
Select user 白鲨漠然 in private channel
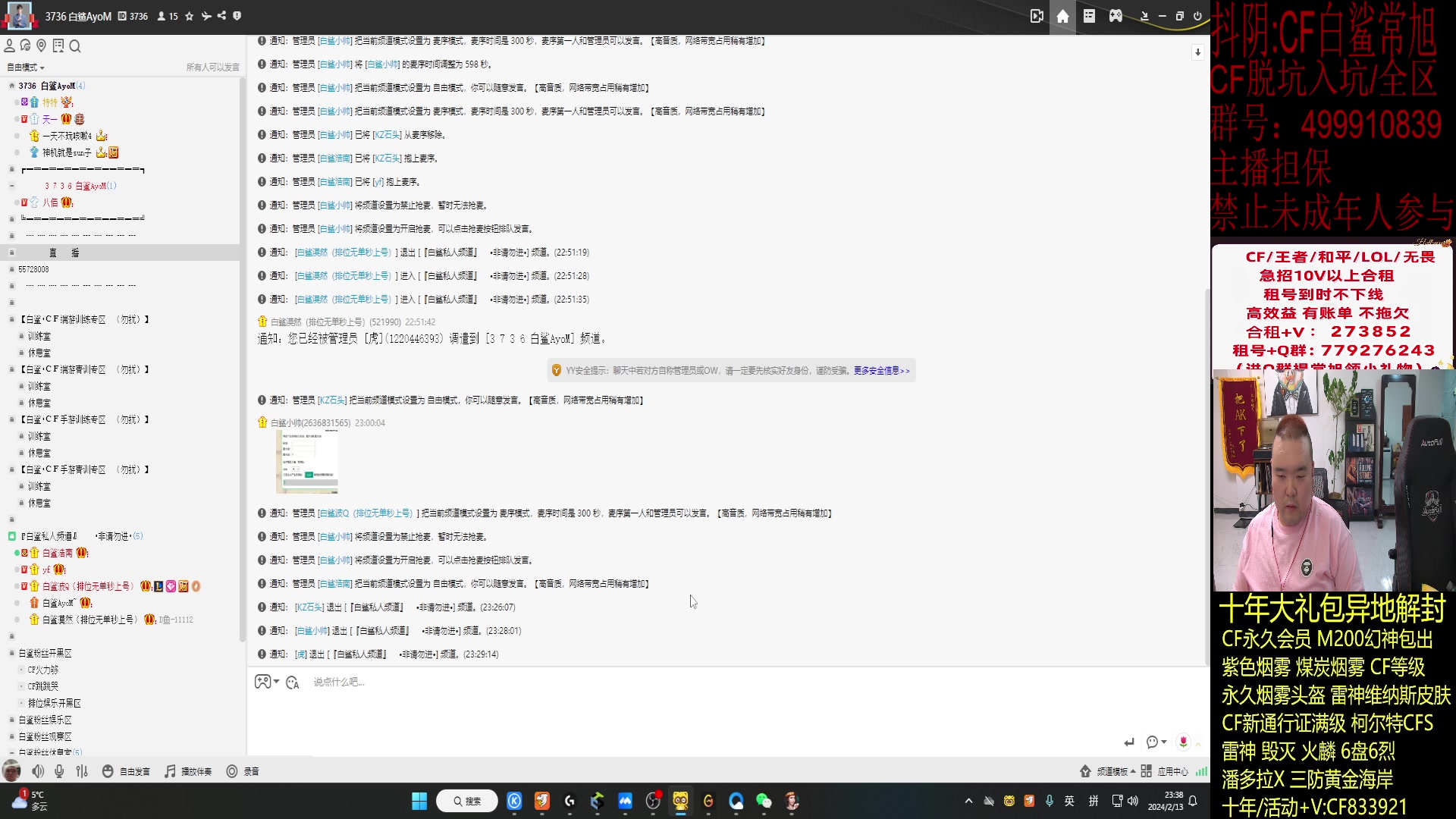pyautogui.click(x=89, y=620)
